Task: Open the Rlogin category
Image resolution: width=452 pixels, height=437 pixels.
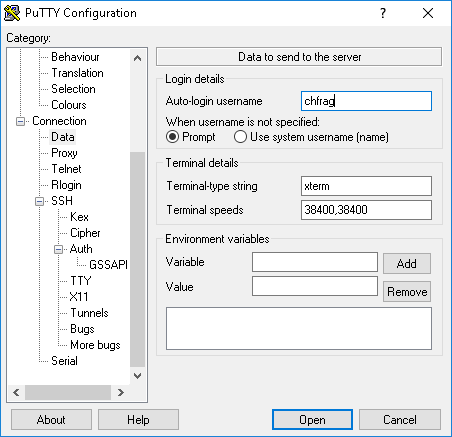Action: pos(66,185)
